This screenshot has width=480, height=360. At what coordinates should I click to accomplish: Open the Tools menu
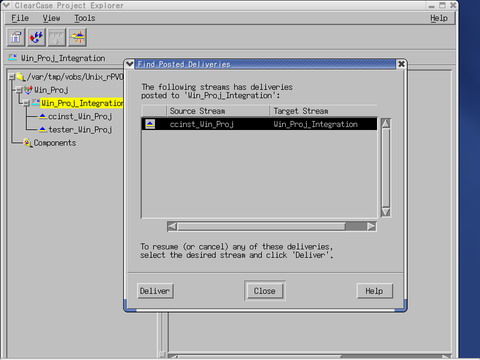(x=85, y=18)
